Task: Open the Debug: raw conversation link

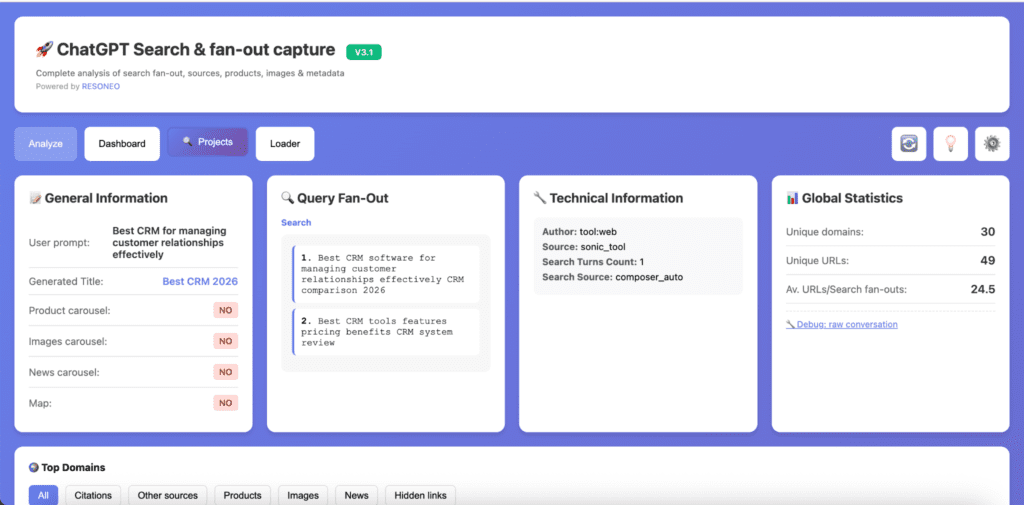Action: (x=842, y=324)
